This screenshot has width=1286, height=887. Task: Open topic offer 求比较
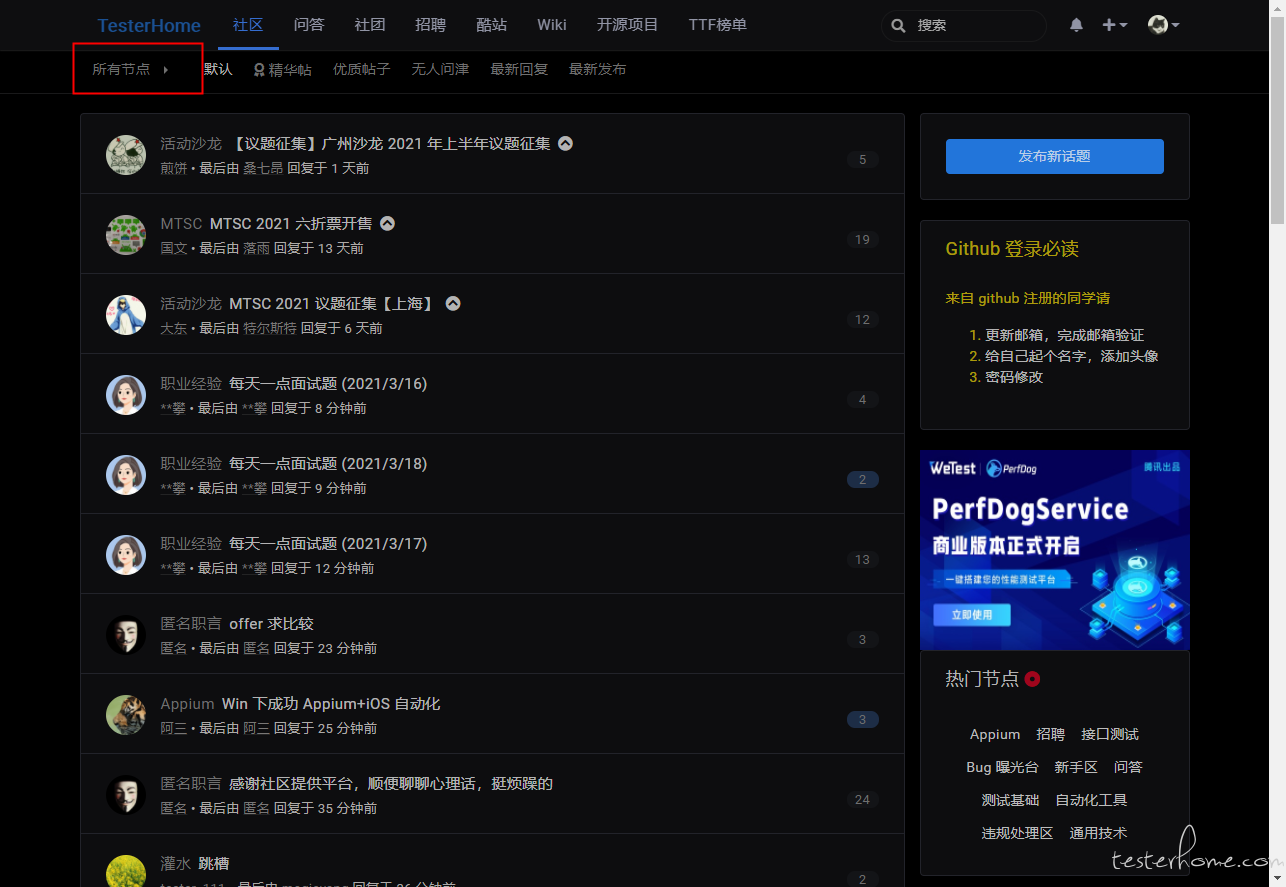[271, 624]
